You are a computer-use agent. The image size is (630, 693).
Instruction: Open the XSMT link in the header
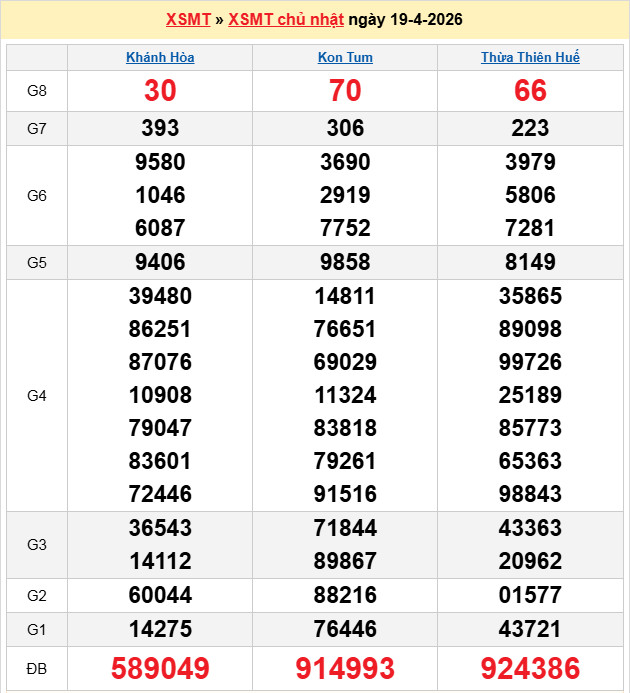coord(188,20)
